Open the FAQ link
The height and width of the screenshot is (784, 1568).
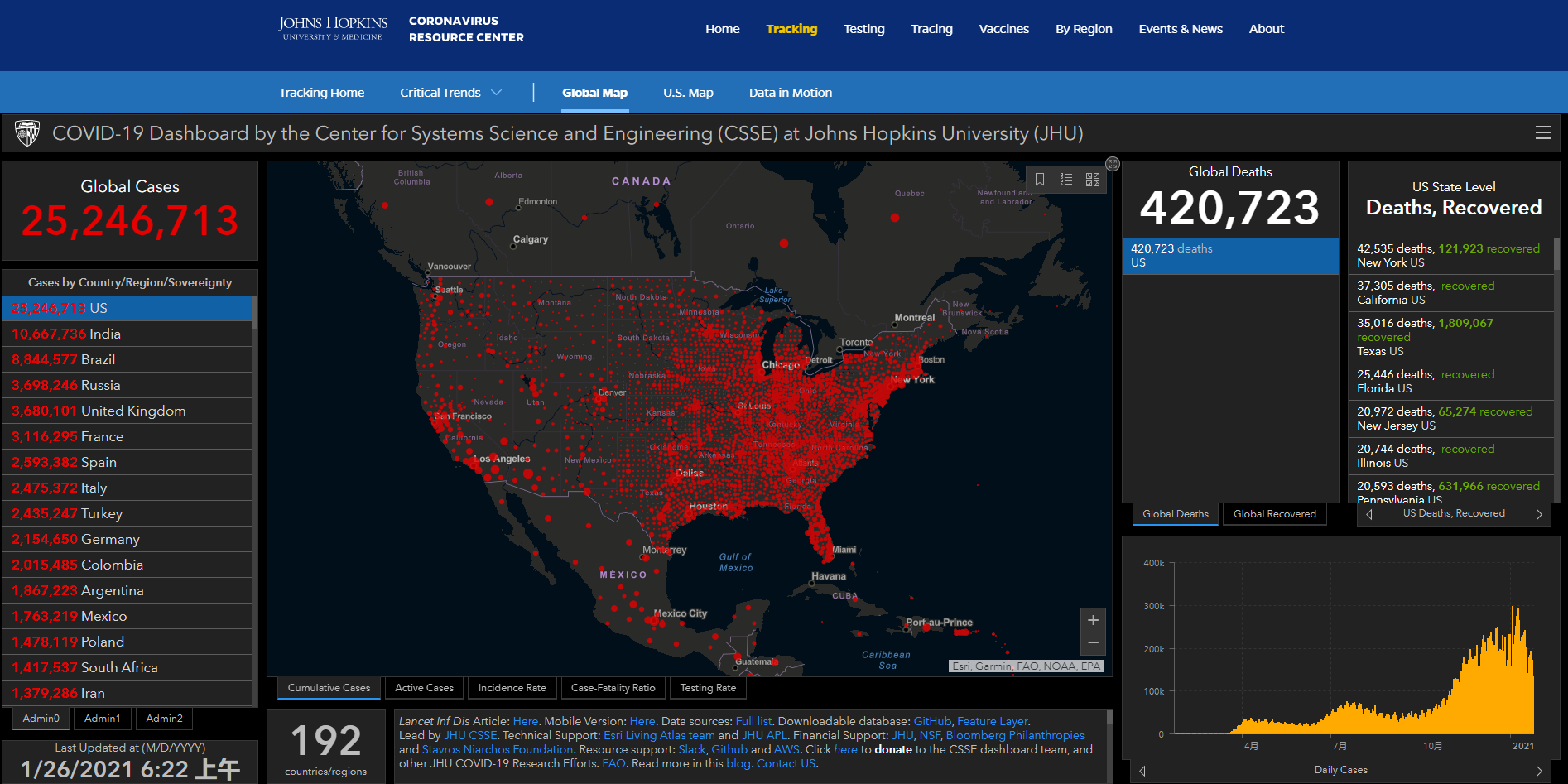tap(613, 764)
